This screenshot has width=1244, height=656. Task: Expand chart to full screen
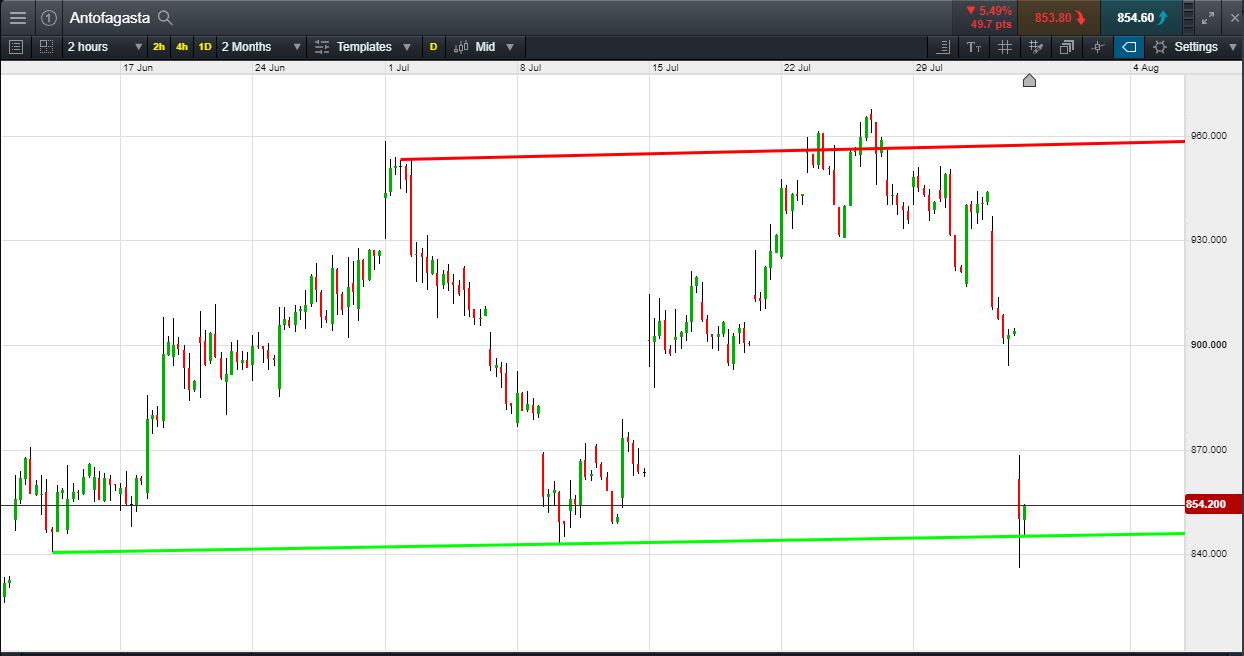[1207, 17]
